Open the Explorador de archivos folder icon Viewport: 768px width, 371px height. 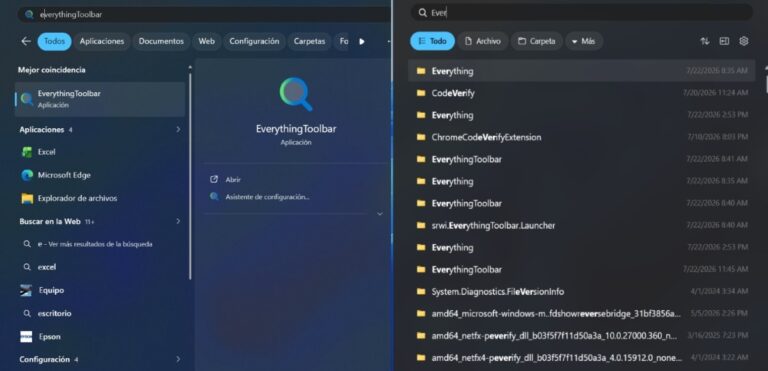[27, 198]
